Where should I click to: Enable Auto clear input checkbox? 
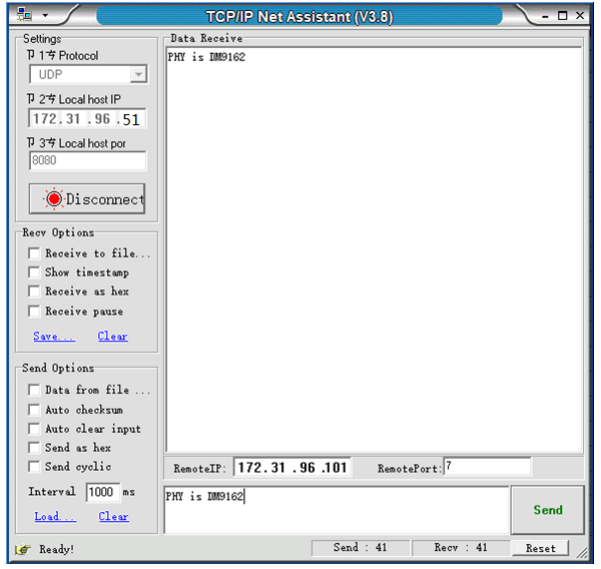34,428
